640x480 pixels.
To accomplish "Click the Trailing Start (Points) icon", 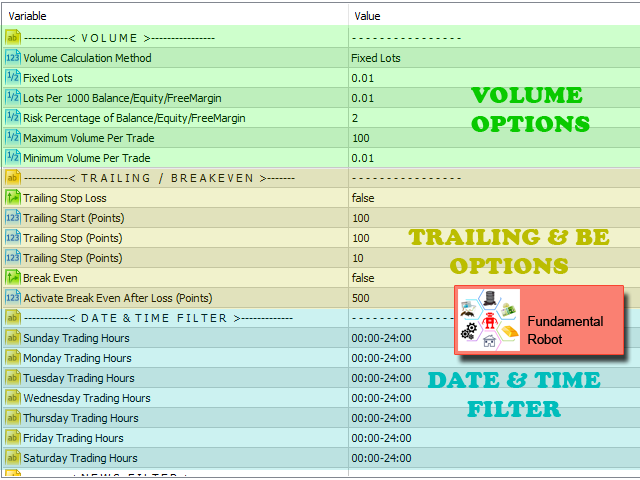I will (x=13, y=218).
